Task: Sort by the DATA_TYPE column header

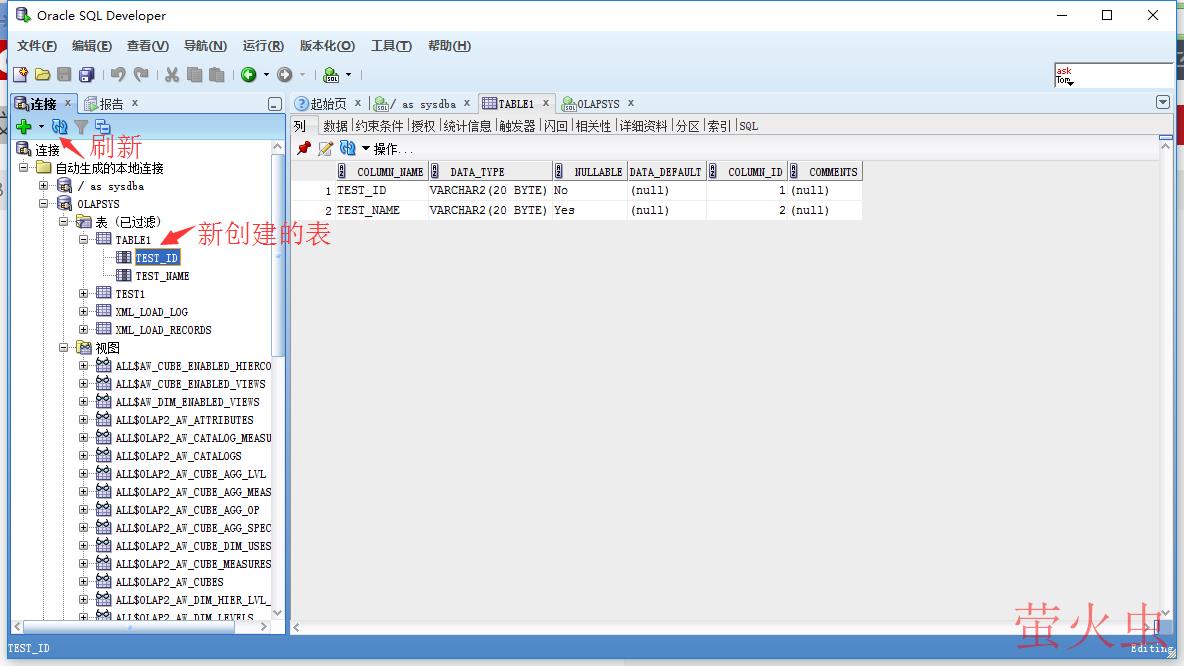Action: click(x=477, y=172)
